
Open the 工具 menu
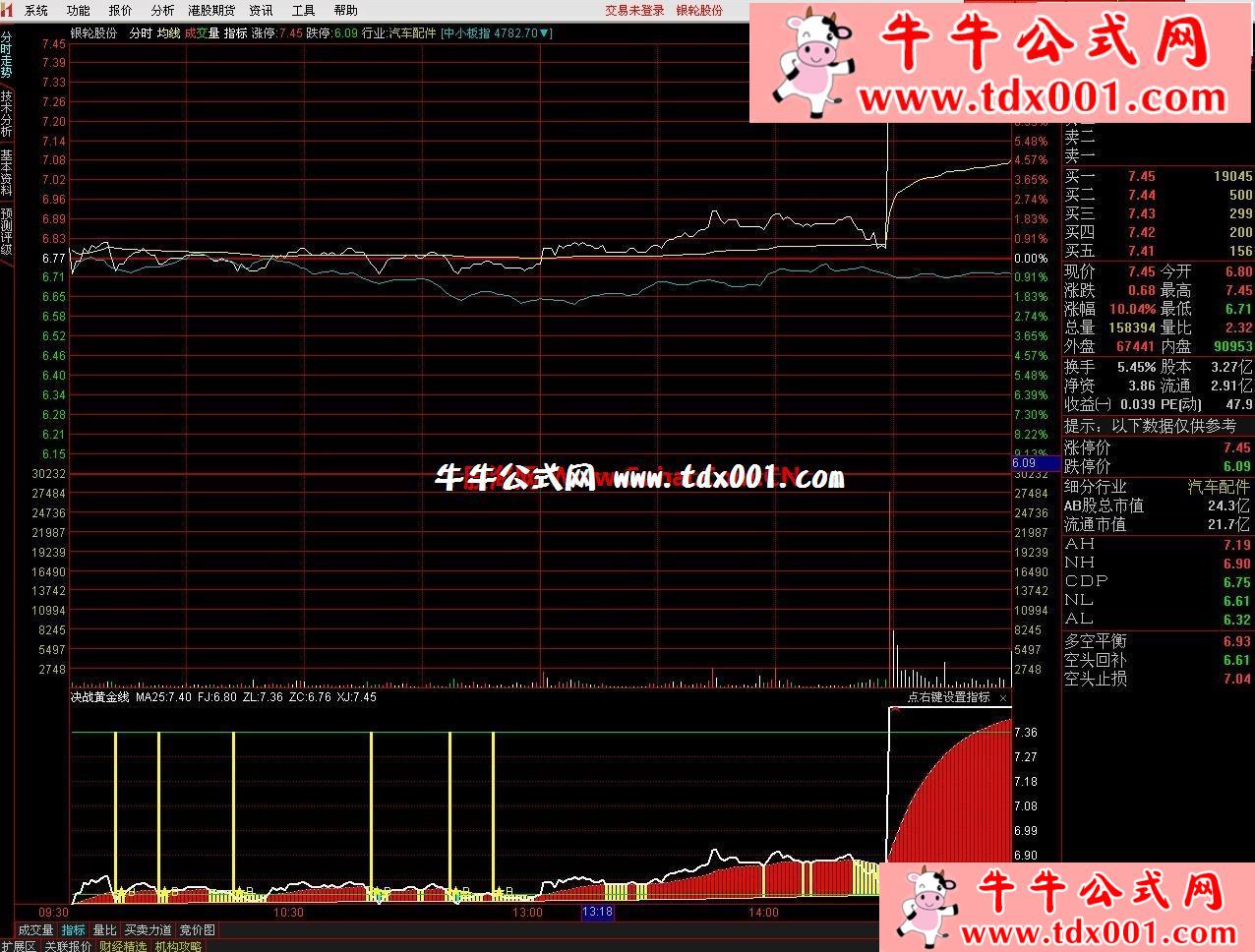click(x=303, y=10)
